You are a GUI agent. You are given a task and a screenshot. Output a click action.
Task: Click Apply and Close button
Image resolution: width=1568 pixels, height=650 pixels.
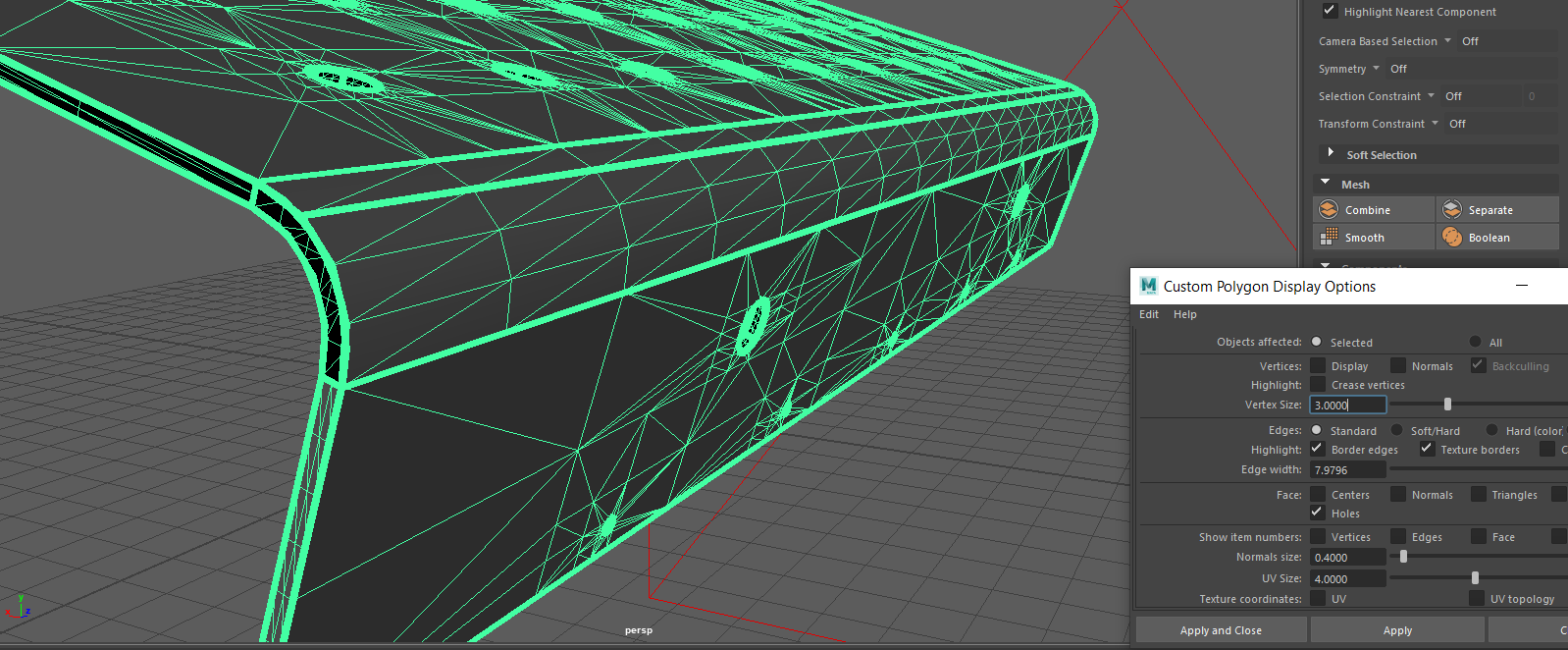[x=1221, y=630]
